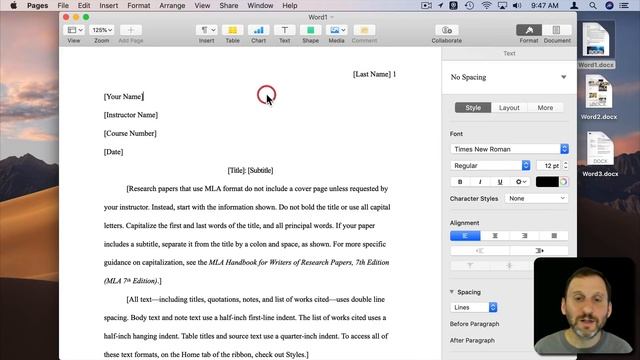Click the Collaborate icon
Image resolution: width=640 pixels, height=360 pixels.
pos(447,30)
